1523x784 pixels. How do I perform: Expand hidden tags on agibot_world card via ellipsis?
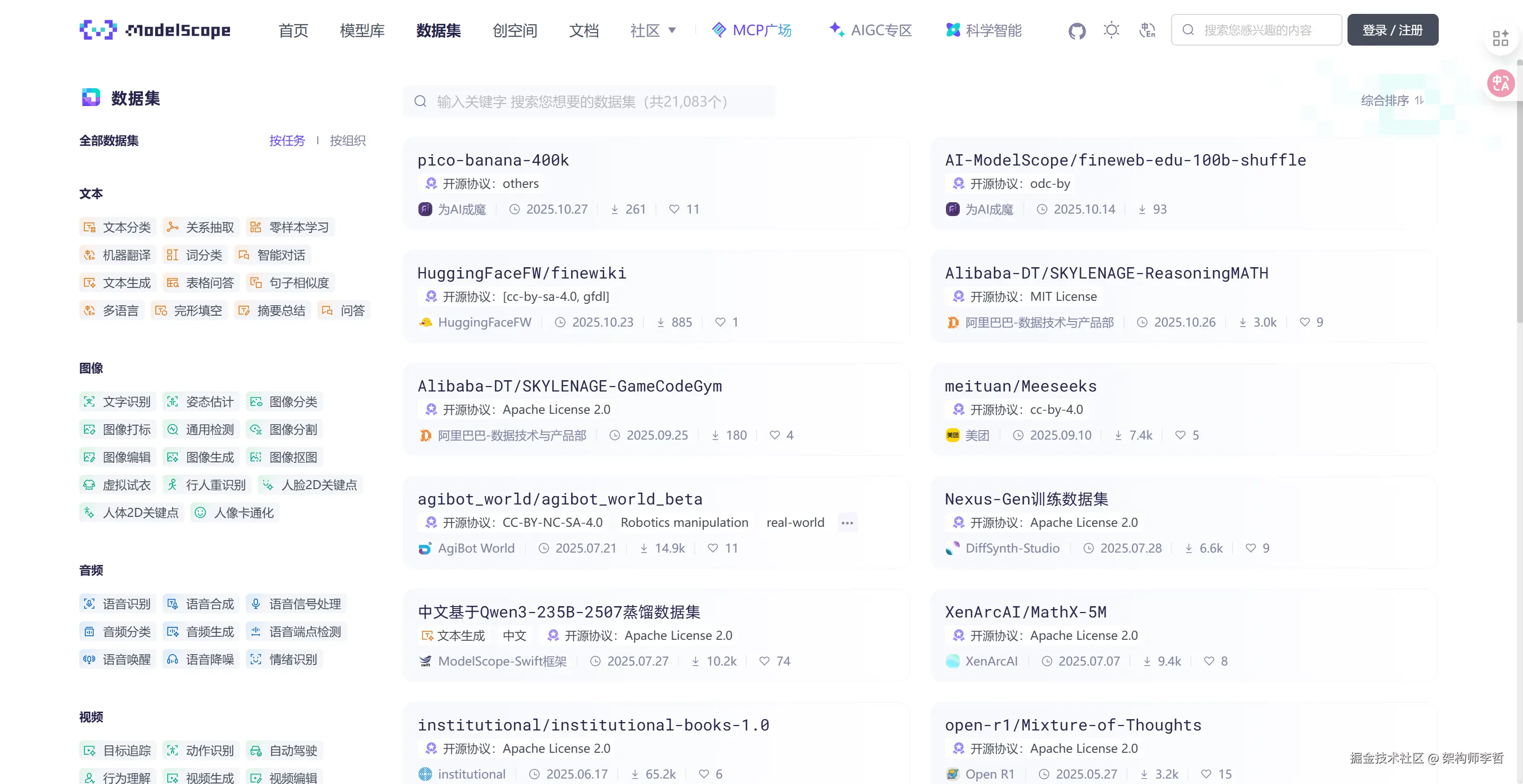(847, 522)
